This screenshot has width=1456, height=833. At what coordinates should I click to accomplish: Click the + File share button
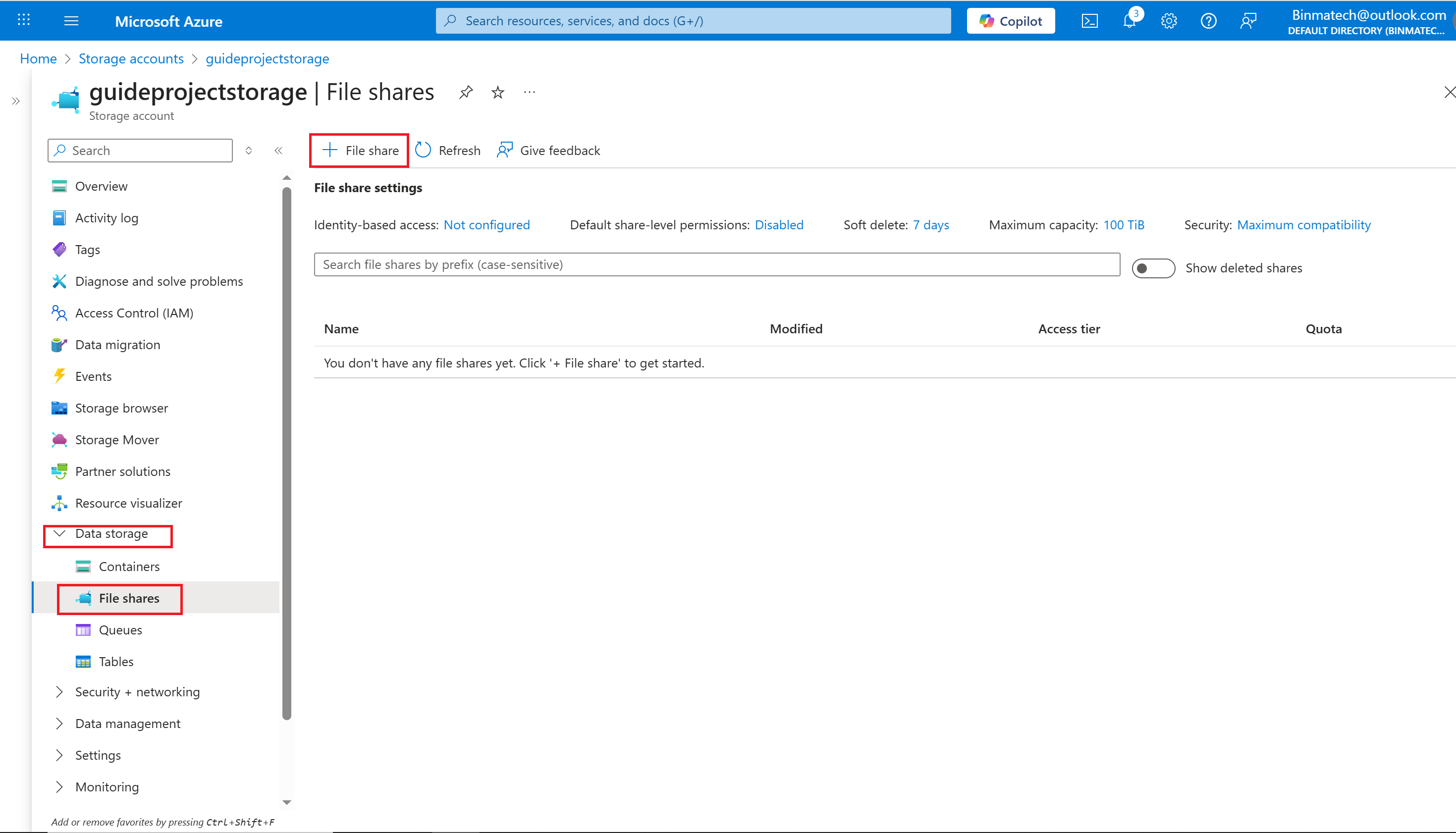pyautogui.click(x=360, y=151)
